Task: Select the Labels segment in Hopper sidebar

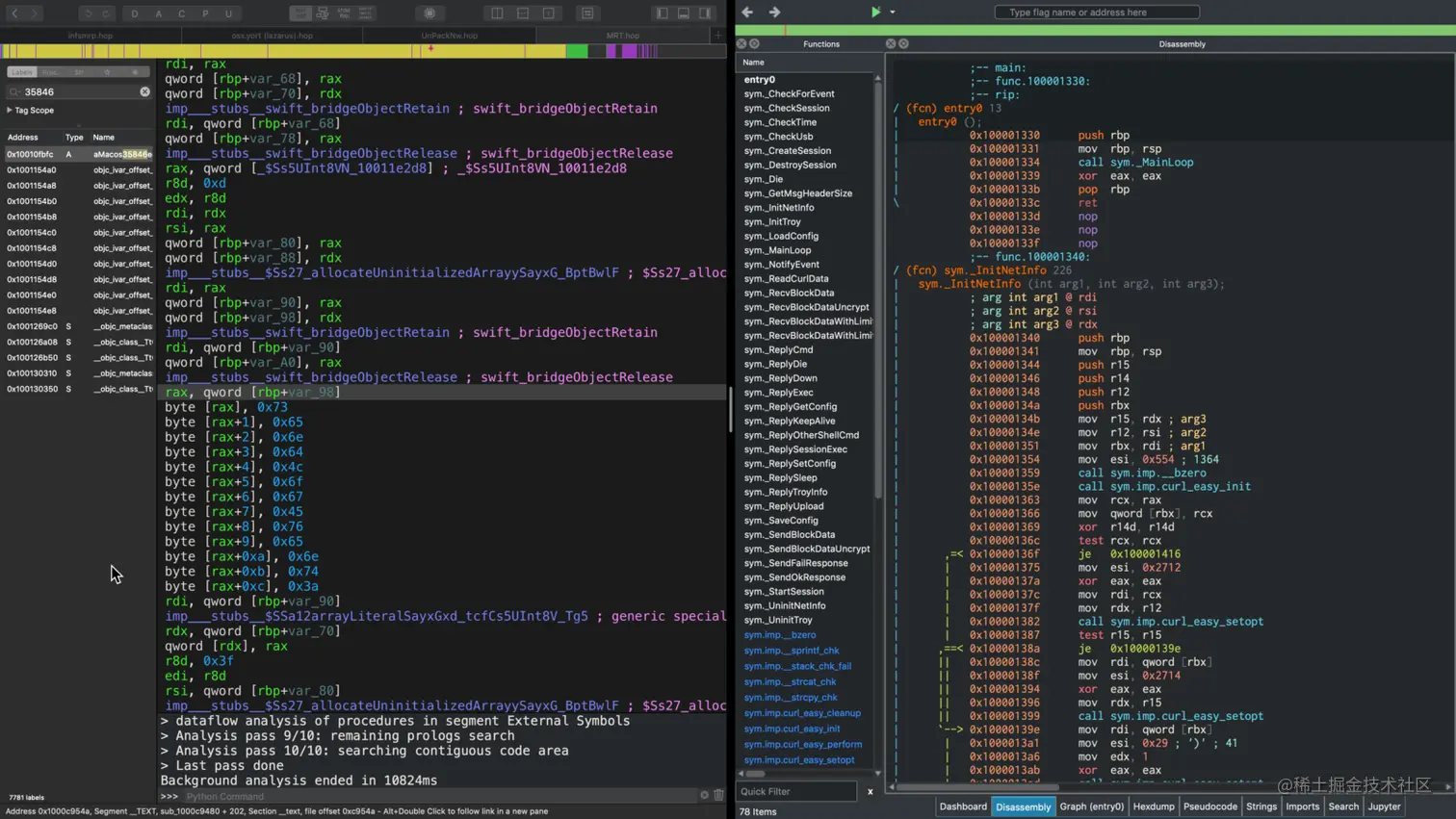Action: click(x=21, y=72)
